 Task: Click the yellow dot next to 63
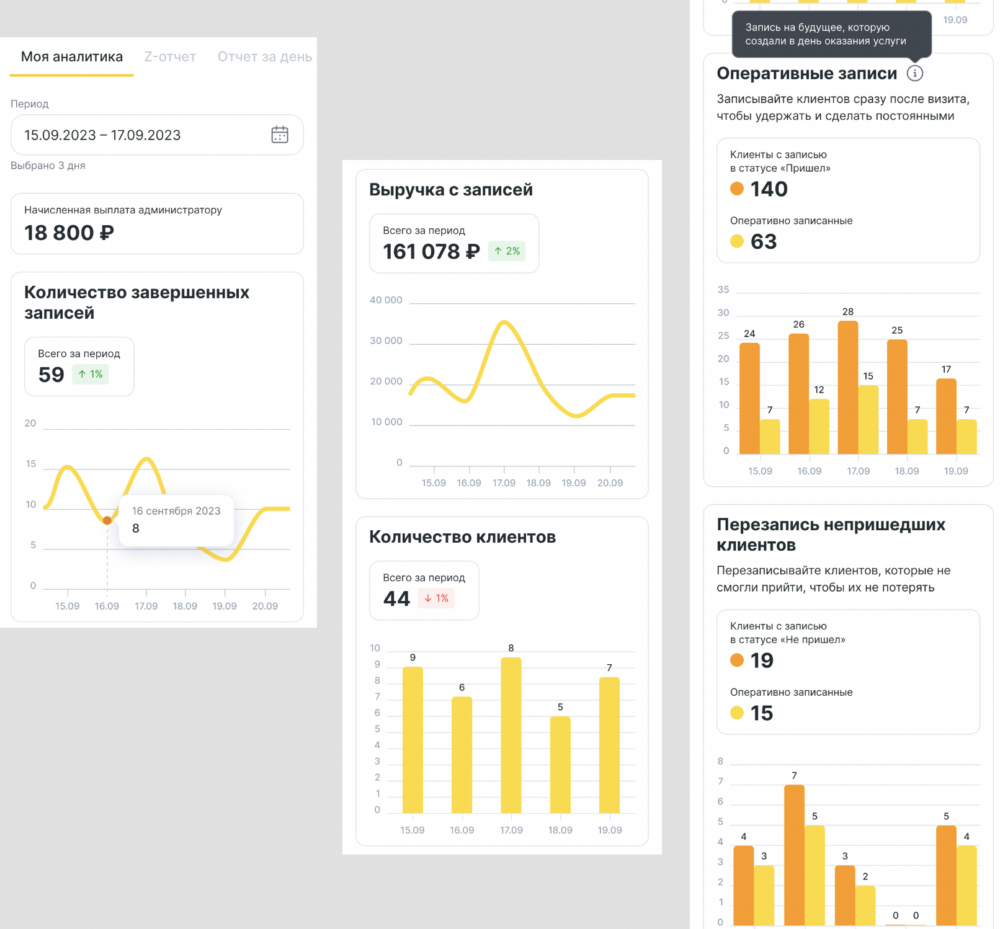coord(737,241)
